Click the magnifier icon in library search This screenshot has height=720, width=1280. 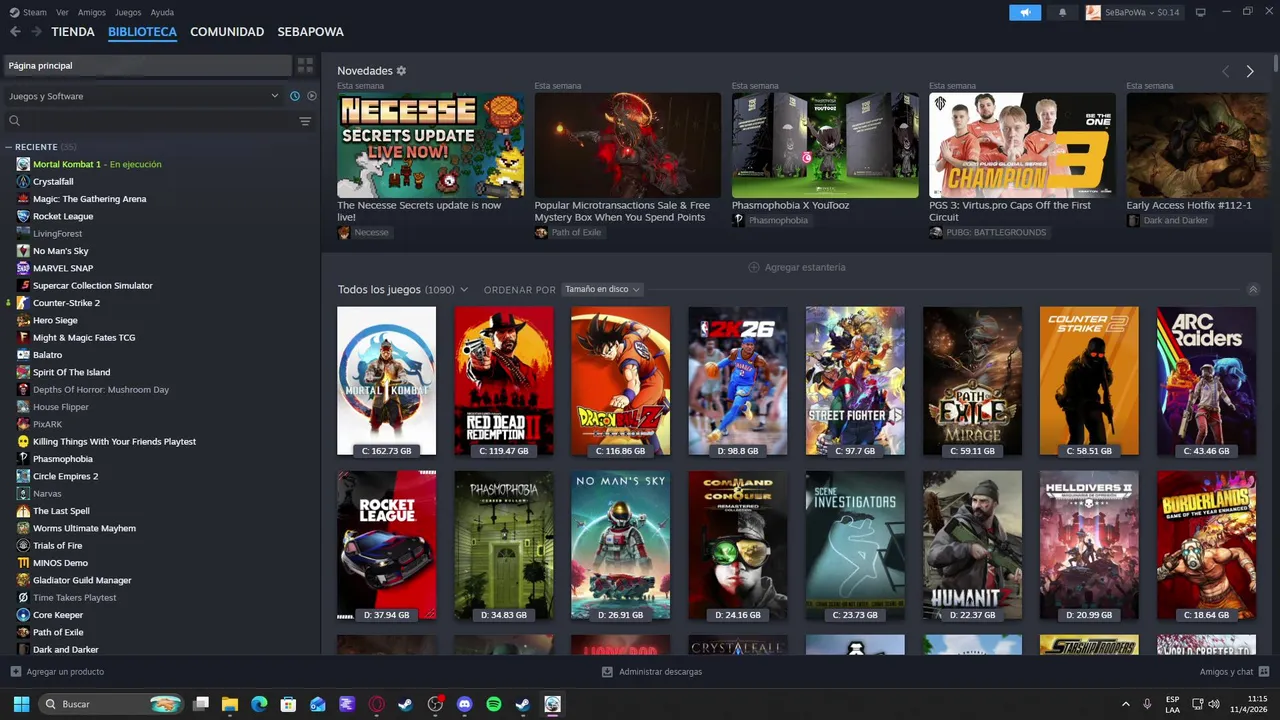[14, 121]
